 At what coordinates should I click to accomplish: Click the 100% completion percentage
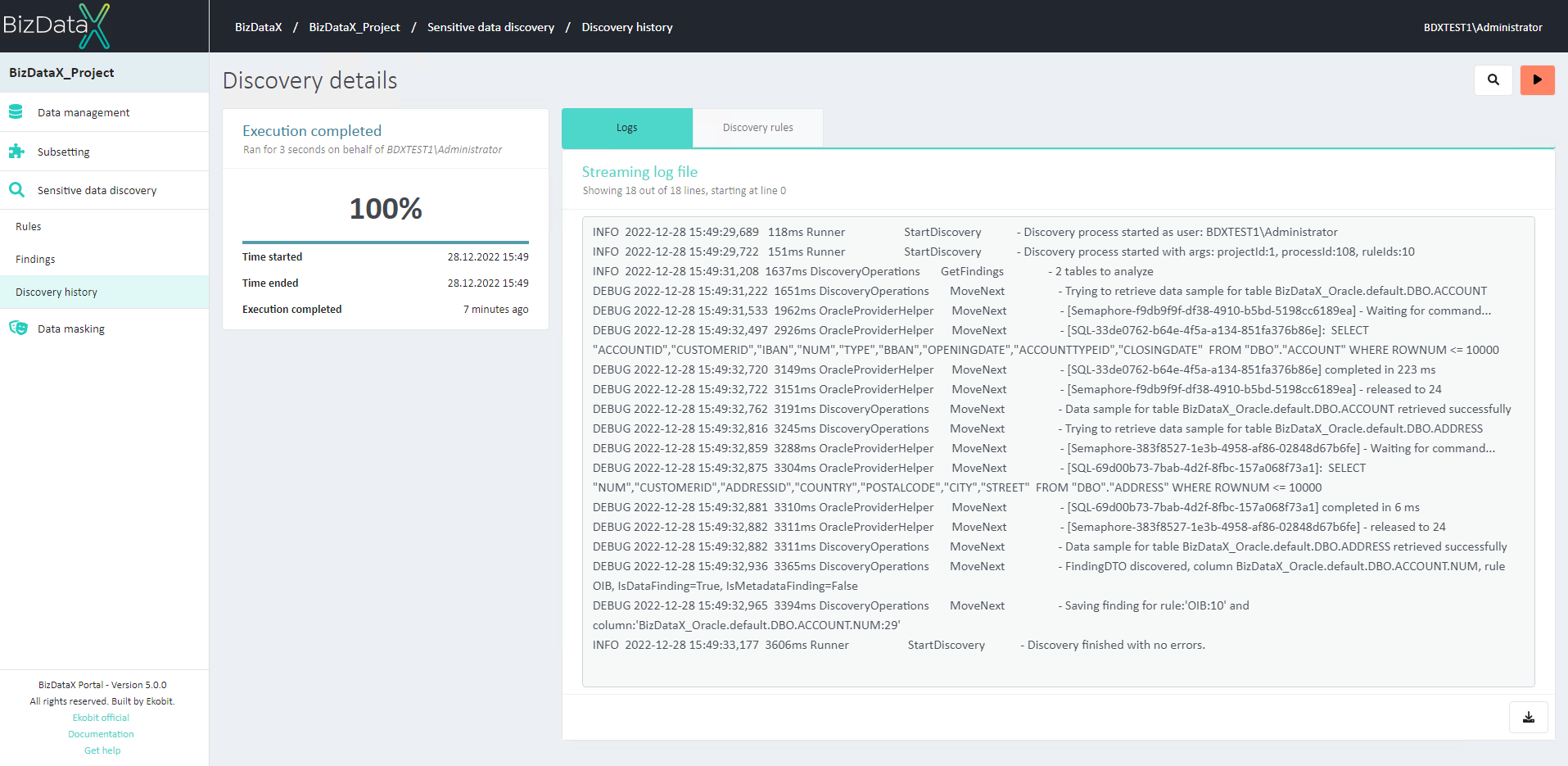(x=386, y=208)
